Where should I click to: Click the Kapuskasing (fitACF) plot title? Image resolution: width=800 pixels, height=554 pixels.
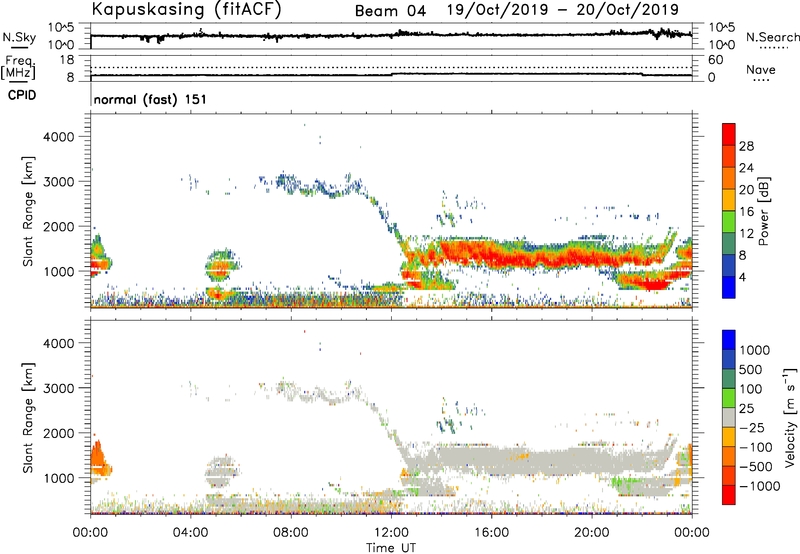tap(186, 9)
